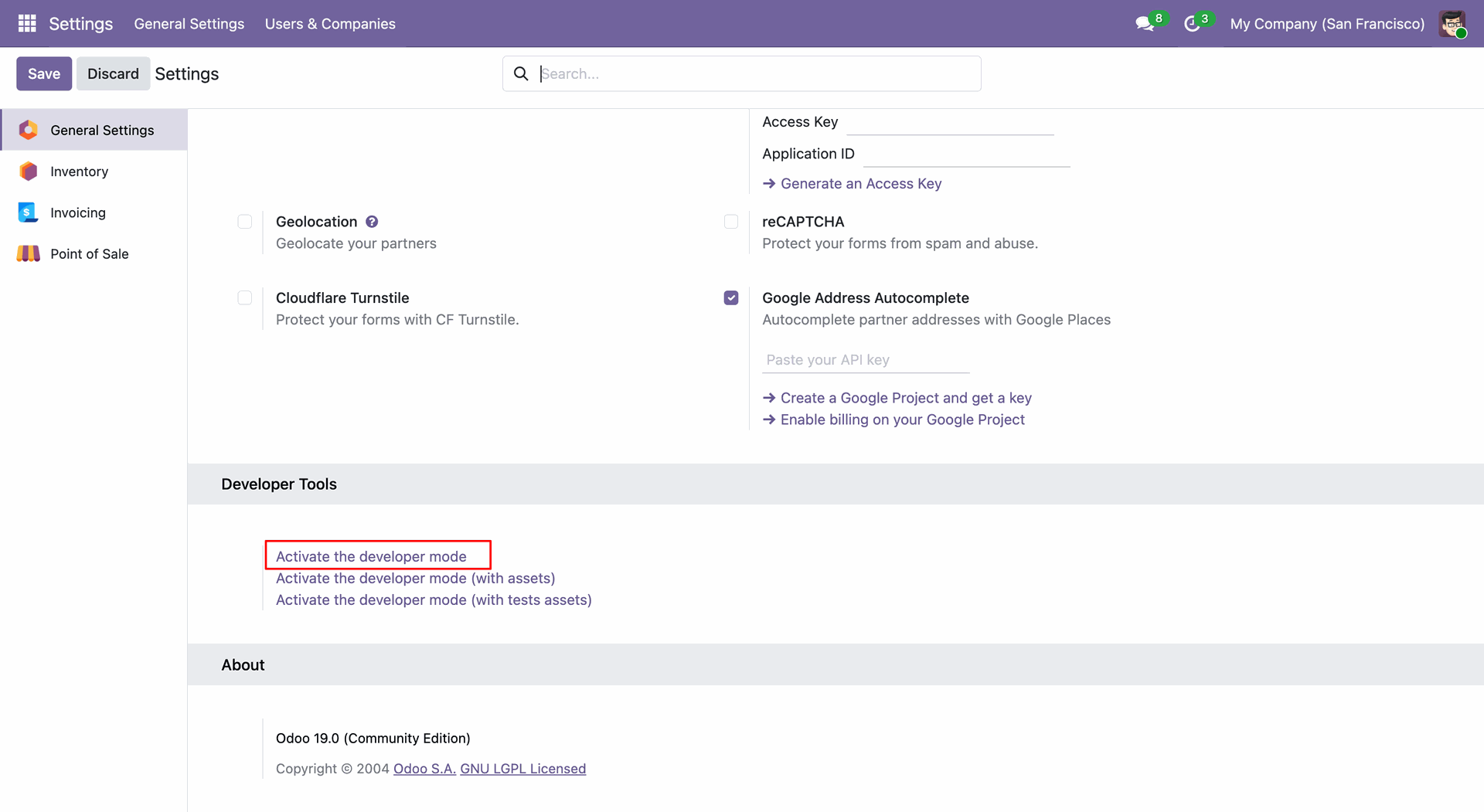Screen dimensions: 1484x812
Task: Click the Geolocation help question mark icon
Action: point(372,222)
